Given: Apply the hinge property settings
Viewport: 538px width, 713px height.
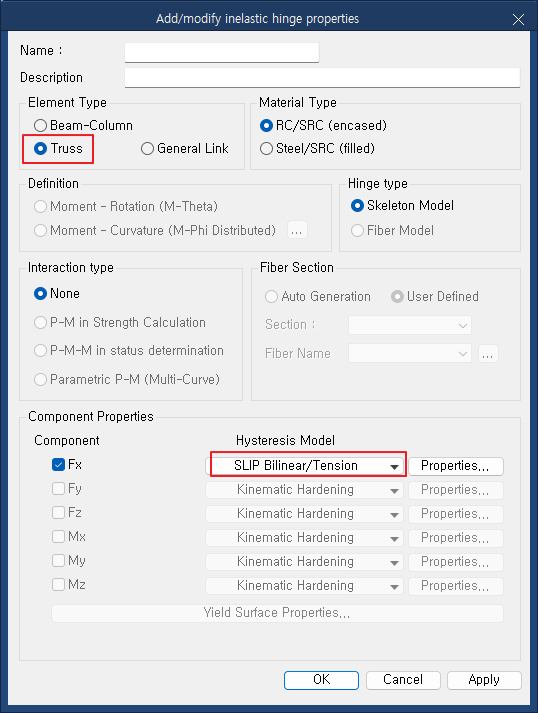Looking at the screenshot, I should point(484,680).
